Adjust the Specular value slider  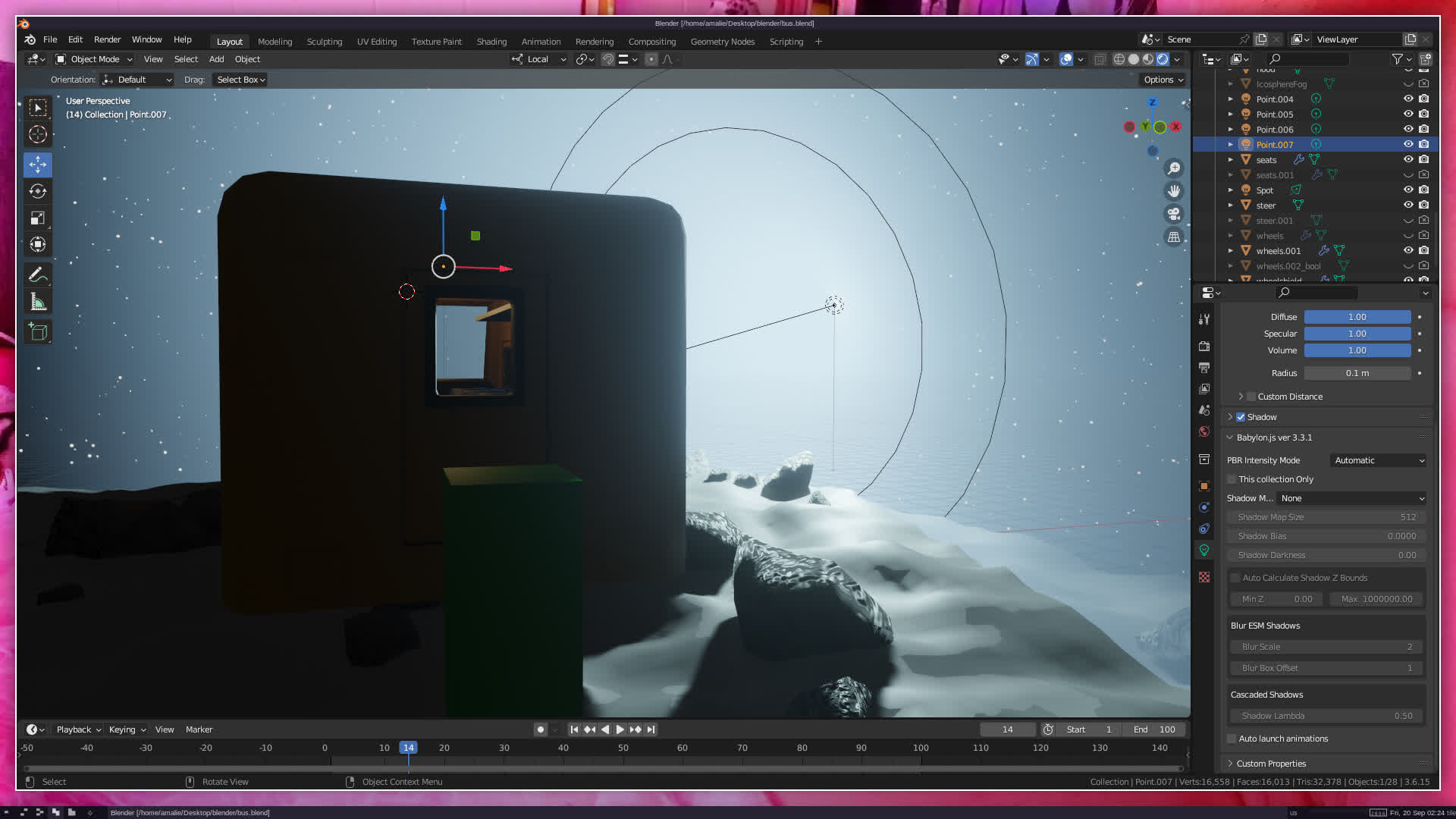(1357, 334)
